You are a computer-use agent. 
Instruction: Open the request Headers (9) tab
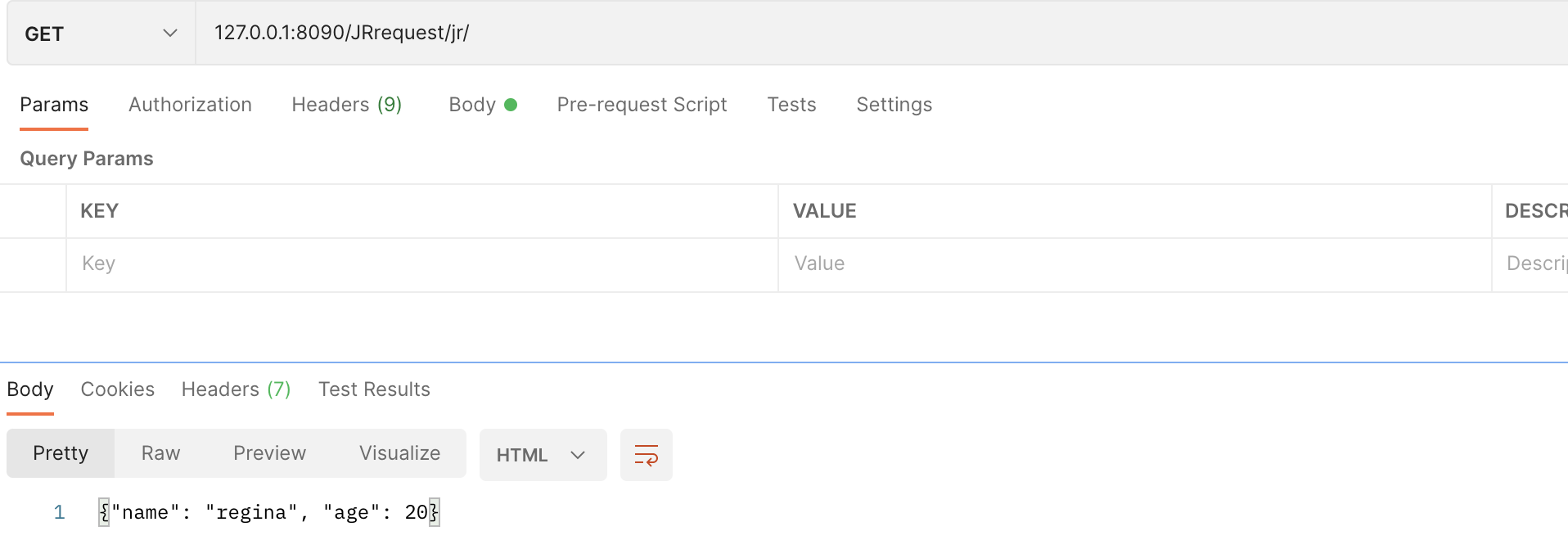point(346,105)
